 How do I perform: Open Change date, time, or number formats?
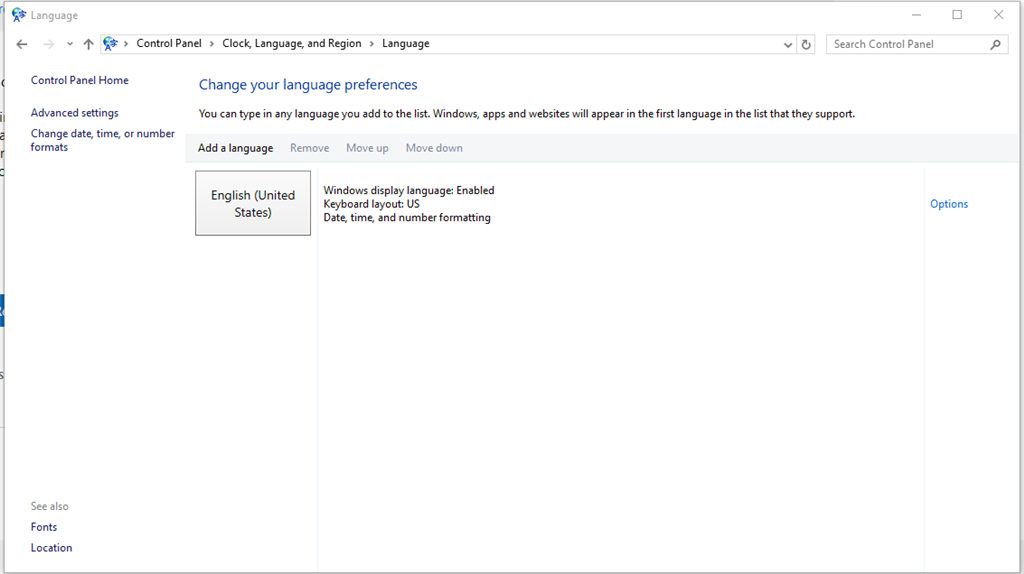103,140
